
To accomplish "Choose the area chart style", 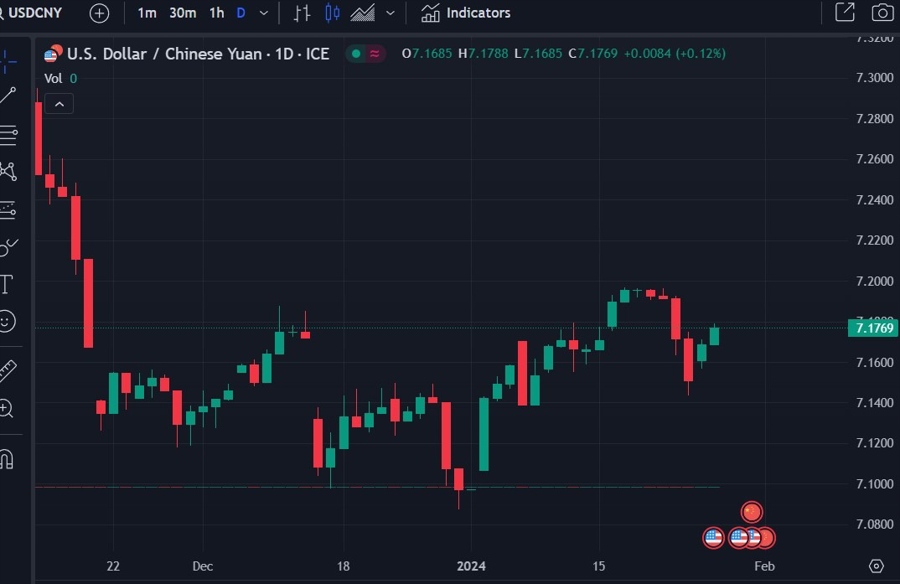I will 363,13.
